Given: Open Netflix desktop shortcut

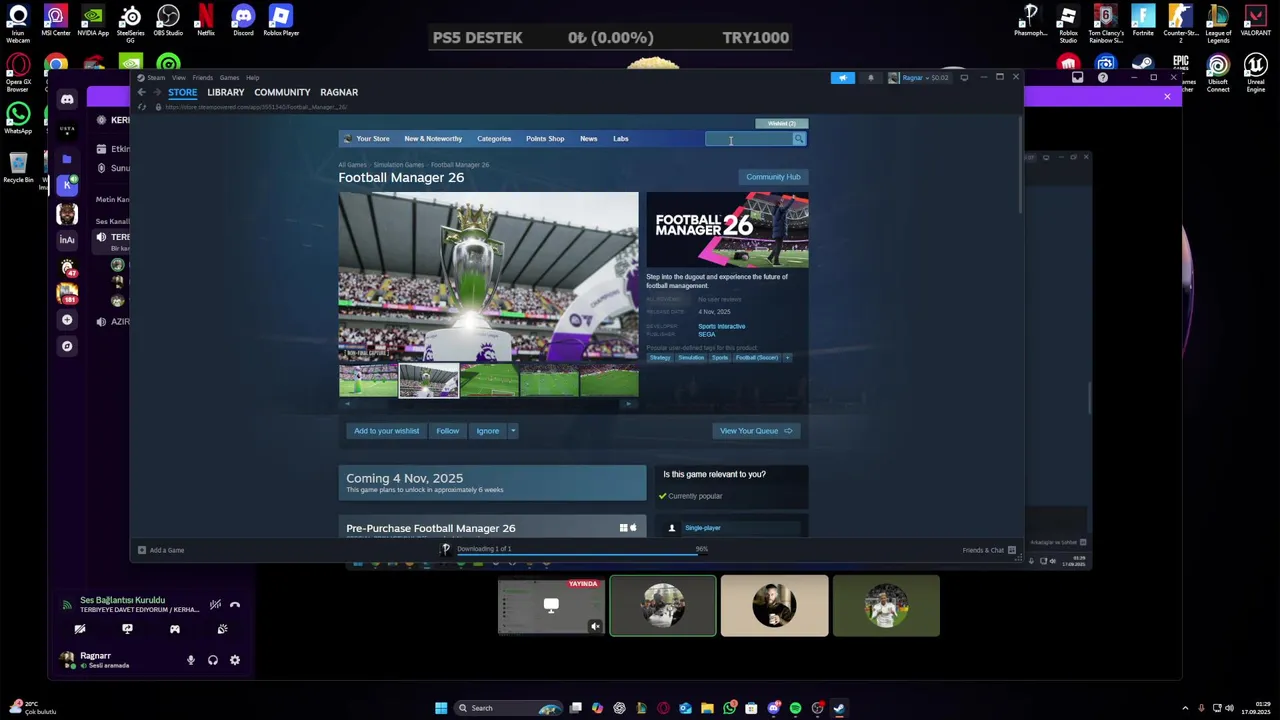Looking at the screenshot, I should click(205, 20).
